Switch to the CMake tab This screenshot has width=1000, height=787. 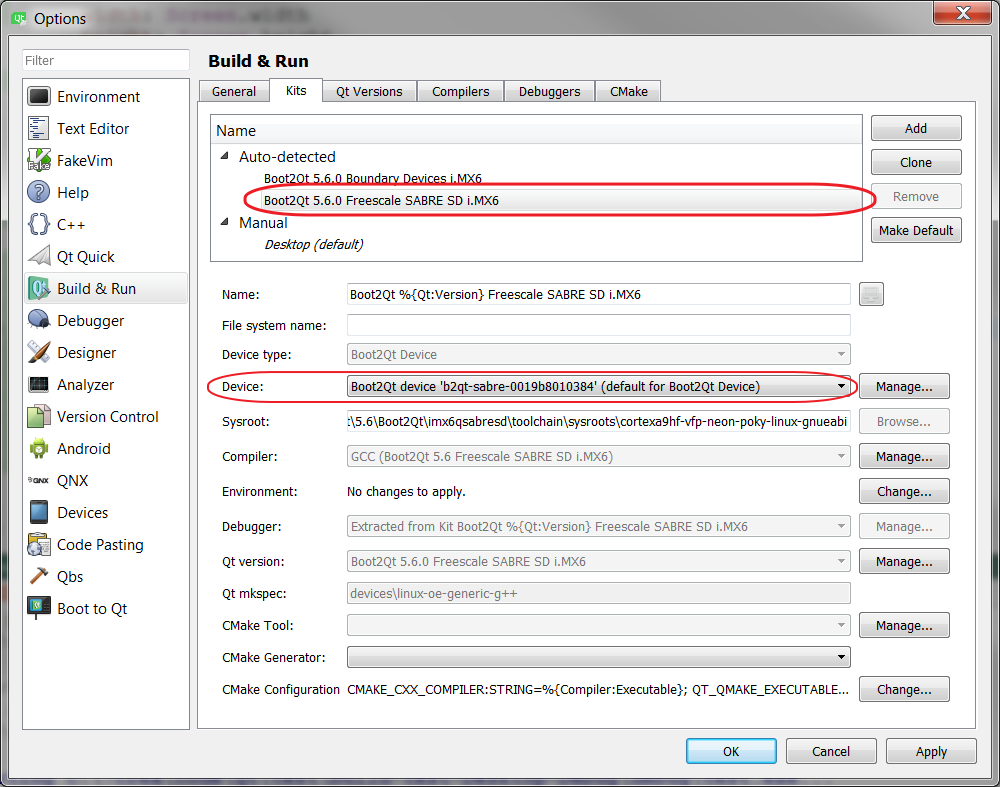[x=628, y=91]
